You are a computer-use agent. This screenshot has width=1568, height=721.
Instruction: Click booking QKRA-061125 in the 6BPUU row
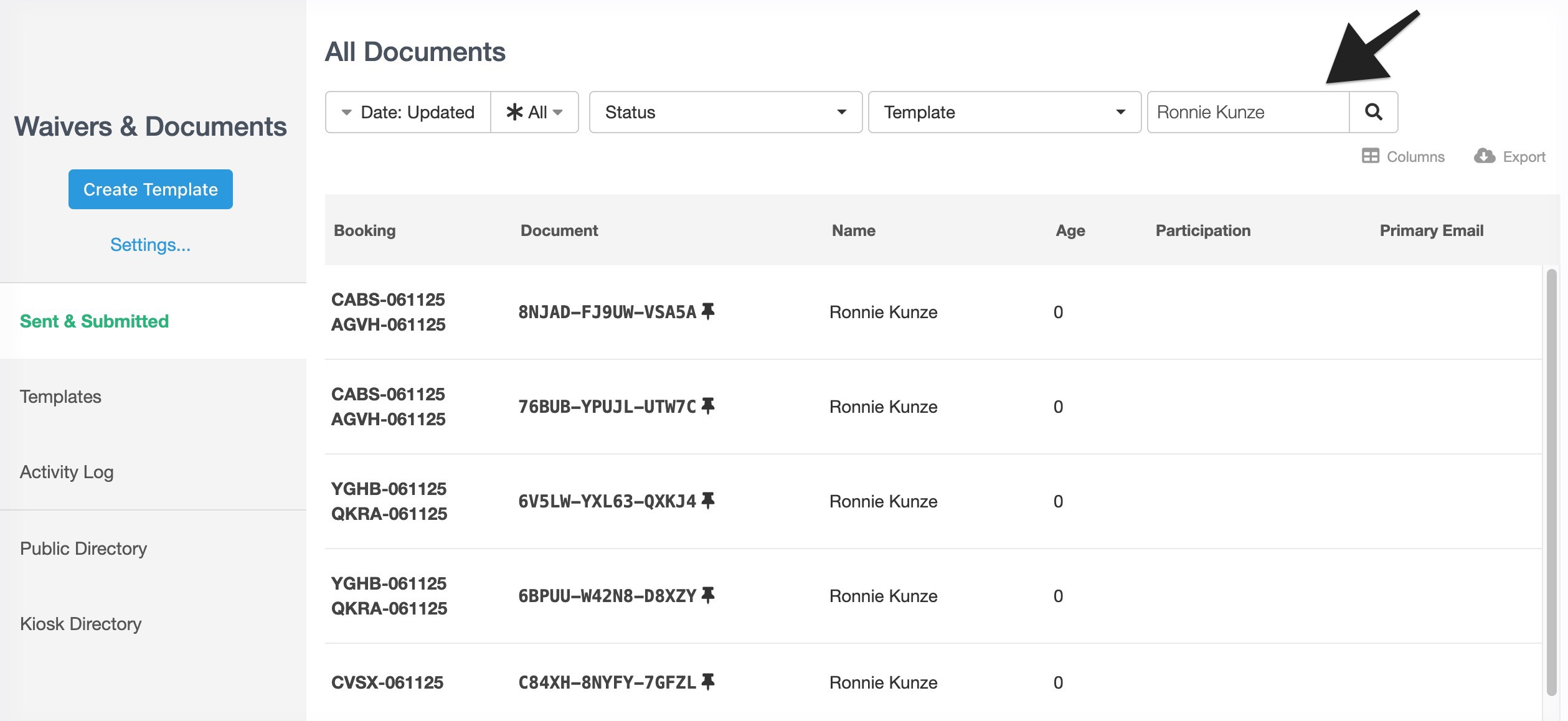point(389,608)
